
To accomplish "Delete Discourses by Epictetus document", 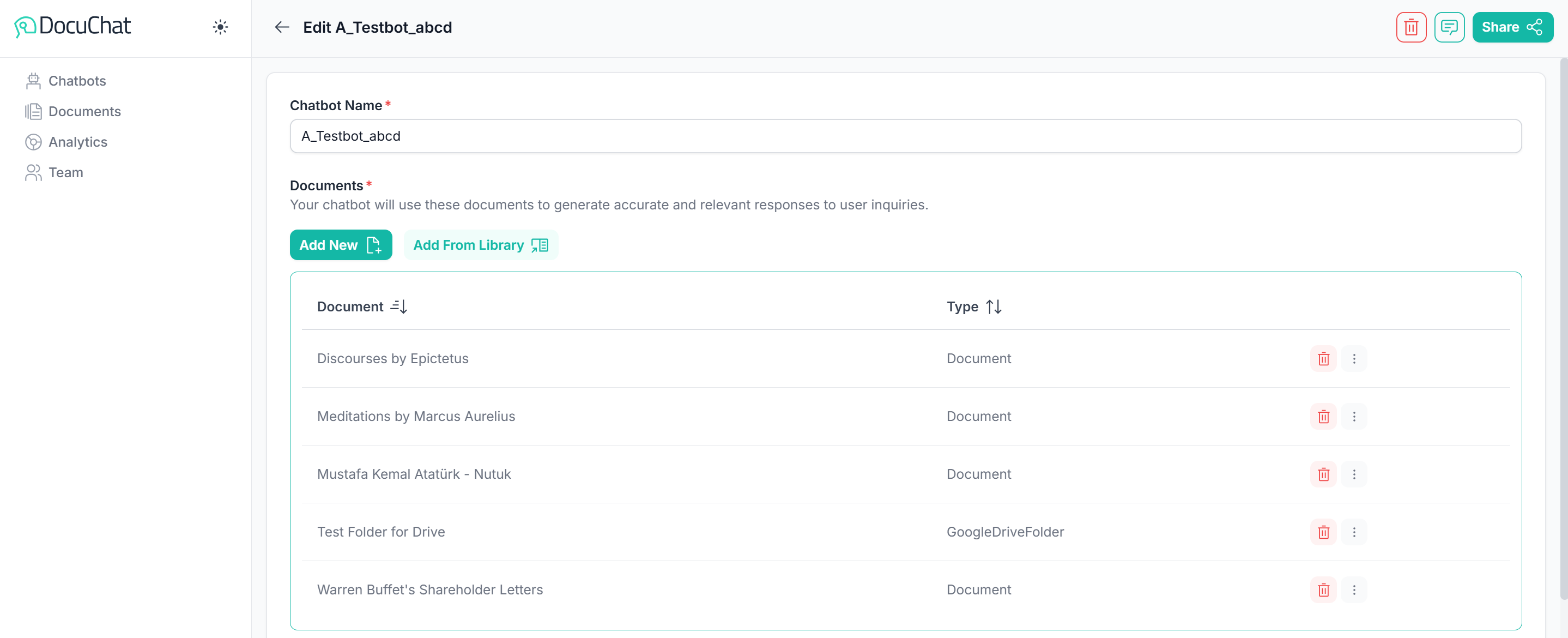I will [1323, 359].
